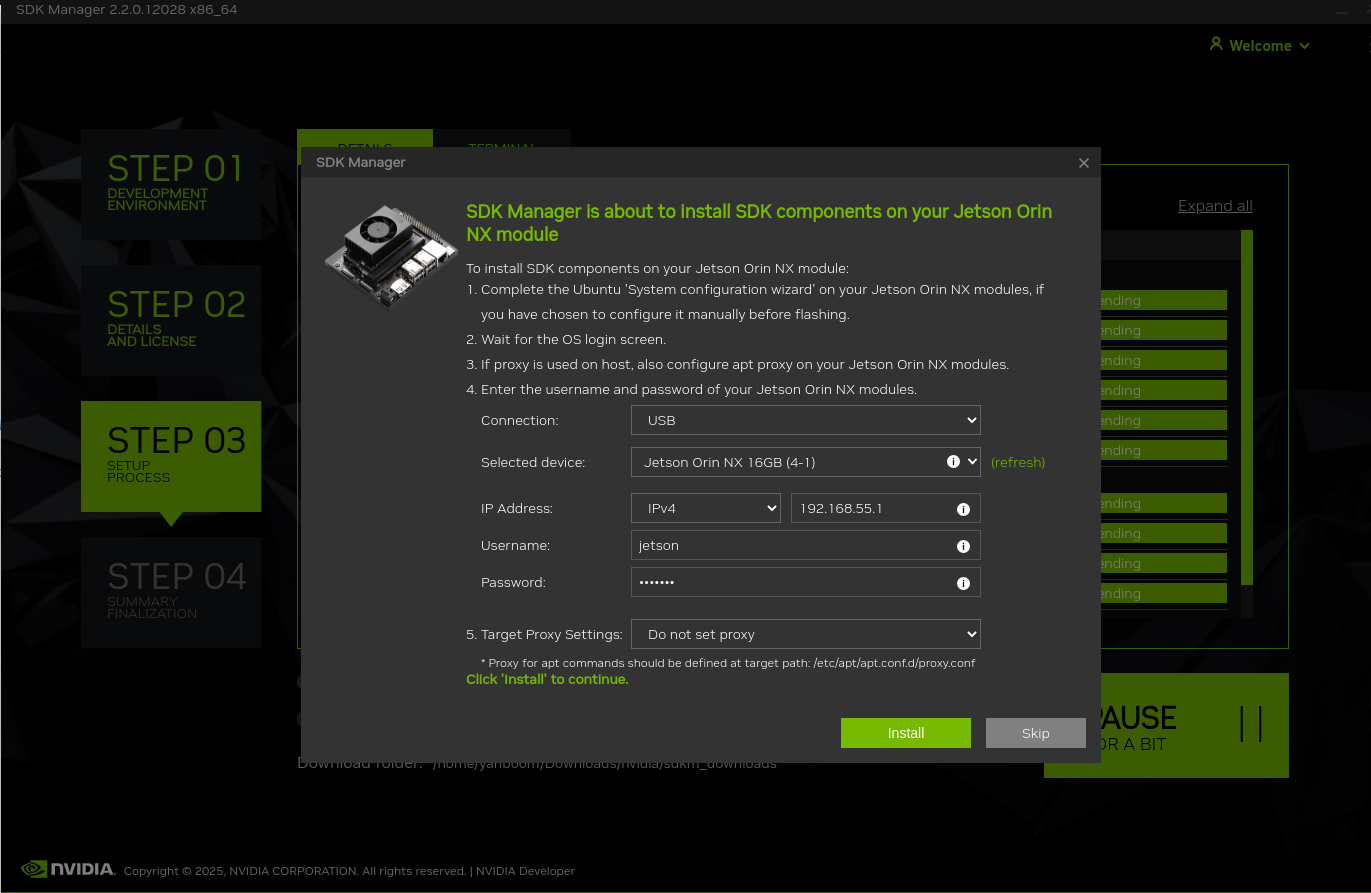The width and height of the screenshot is (1371, 893).
Task: Expand Target Proxy Settings dropdown
Action: coord(805,634)
